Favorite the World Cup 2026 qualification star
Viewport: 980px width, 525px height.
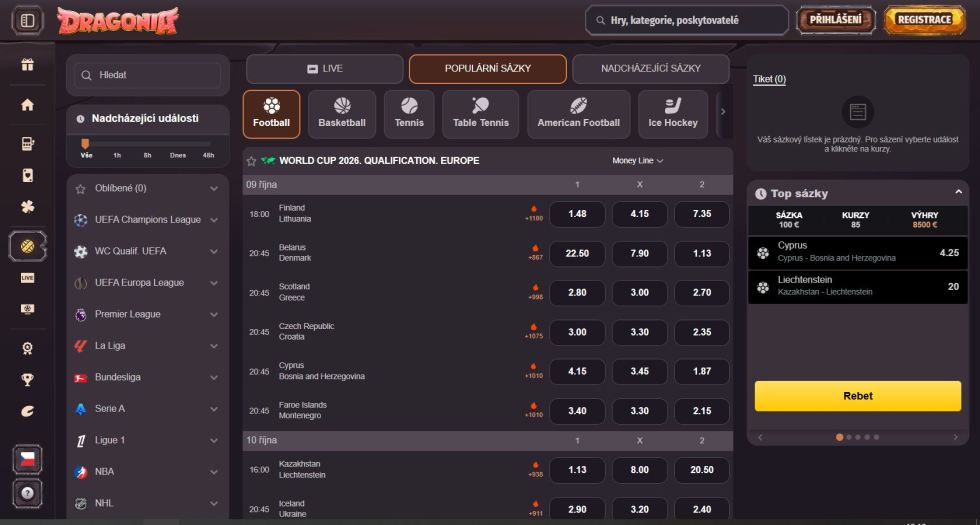(251, 160)
